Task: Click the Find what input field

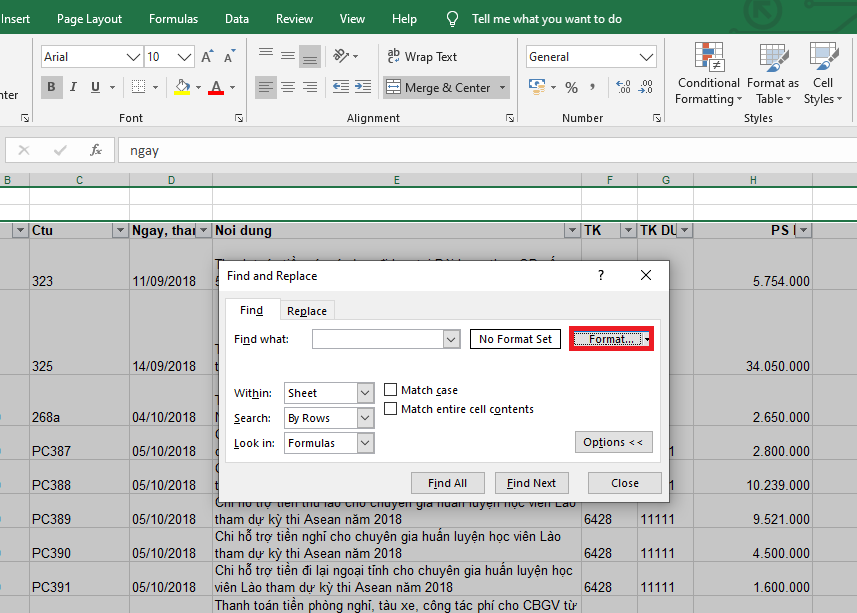Action: click(x=377, y=339)
